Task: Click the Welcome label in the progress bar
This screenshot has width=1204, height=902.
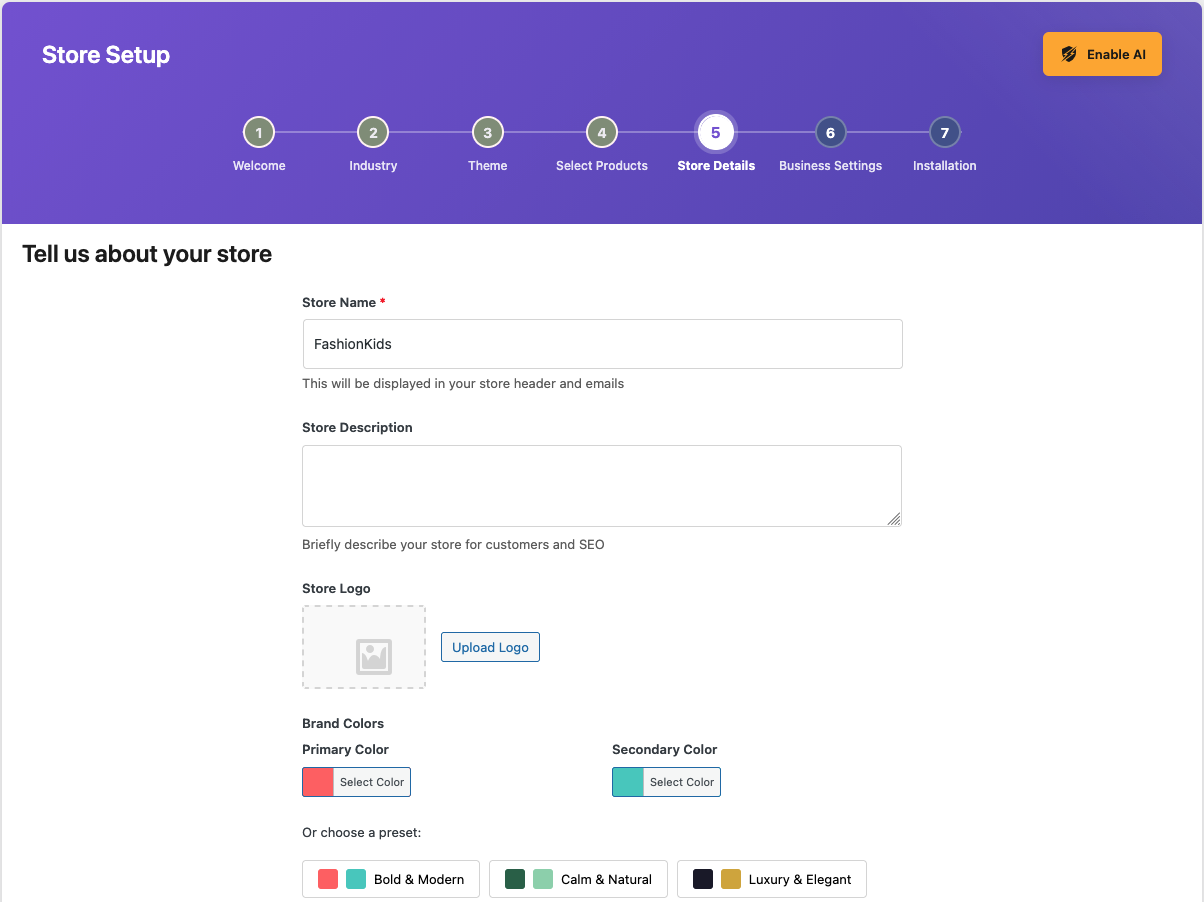Action: pyautogui.click(x=258, y=165)
